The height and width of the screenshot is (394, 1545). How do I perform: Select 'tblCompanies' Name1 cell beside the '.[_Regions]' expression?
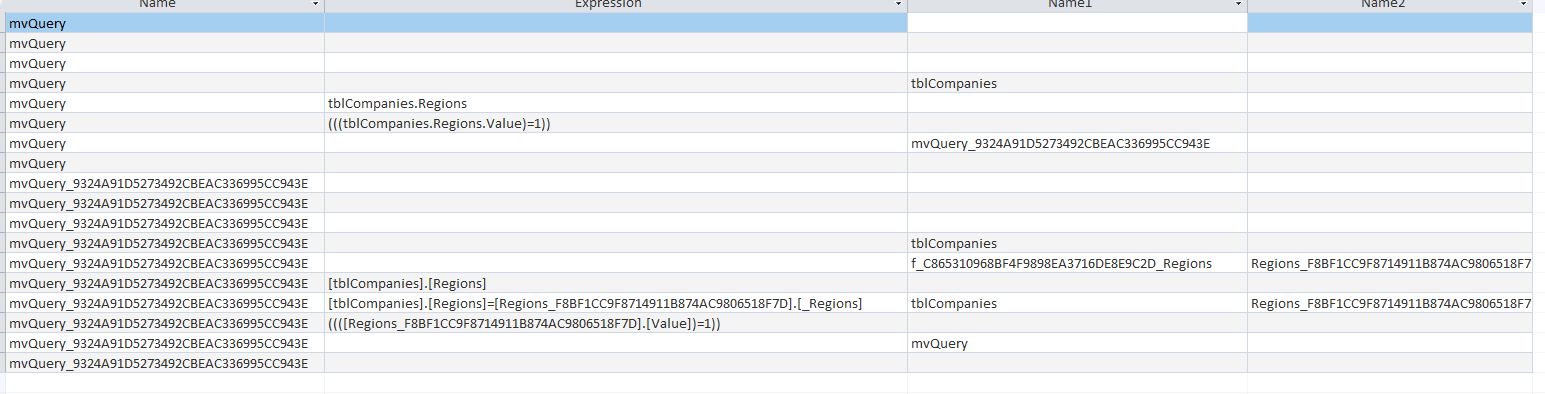1077,303
